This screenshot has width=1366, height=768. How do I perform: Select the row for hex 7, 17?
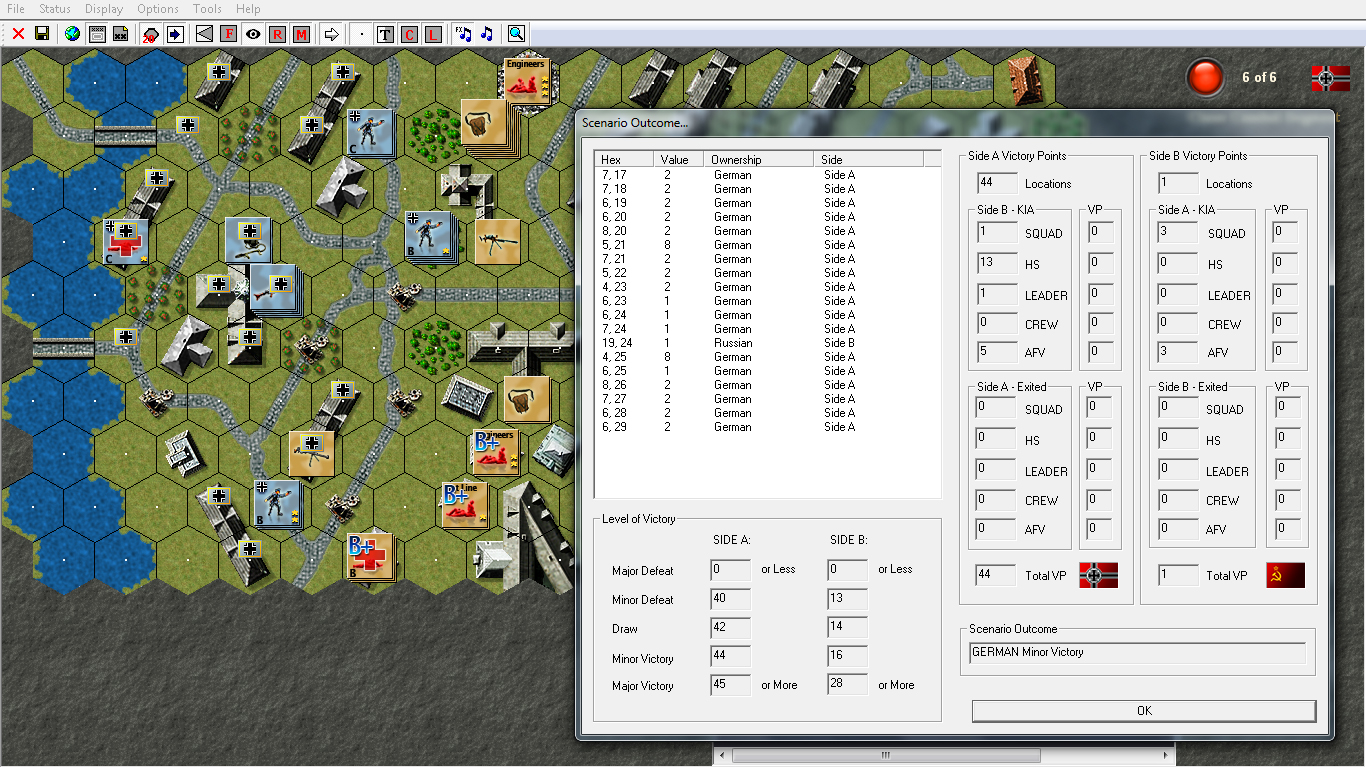(x=767, y=175)
